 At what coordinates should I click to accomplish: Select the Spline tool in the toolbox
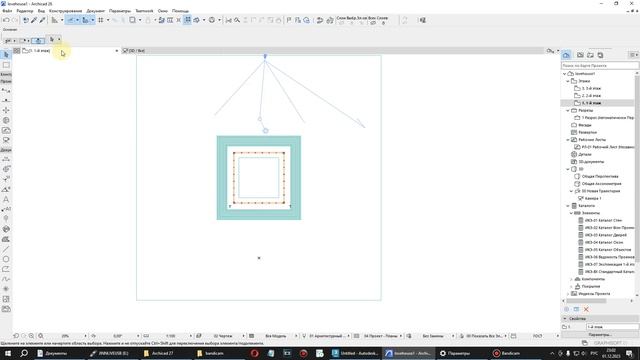point(6,279)
